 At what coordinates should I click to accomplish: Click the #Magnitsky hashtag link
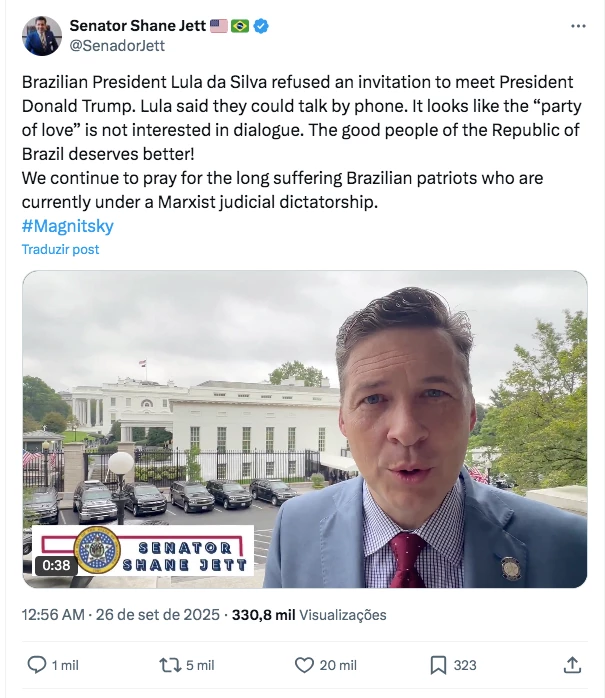(68, 226)
